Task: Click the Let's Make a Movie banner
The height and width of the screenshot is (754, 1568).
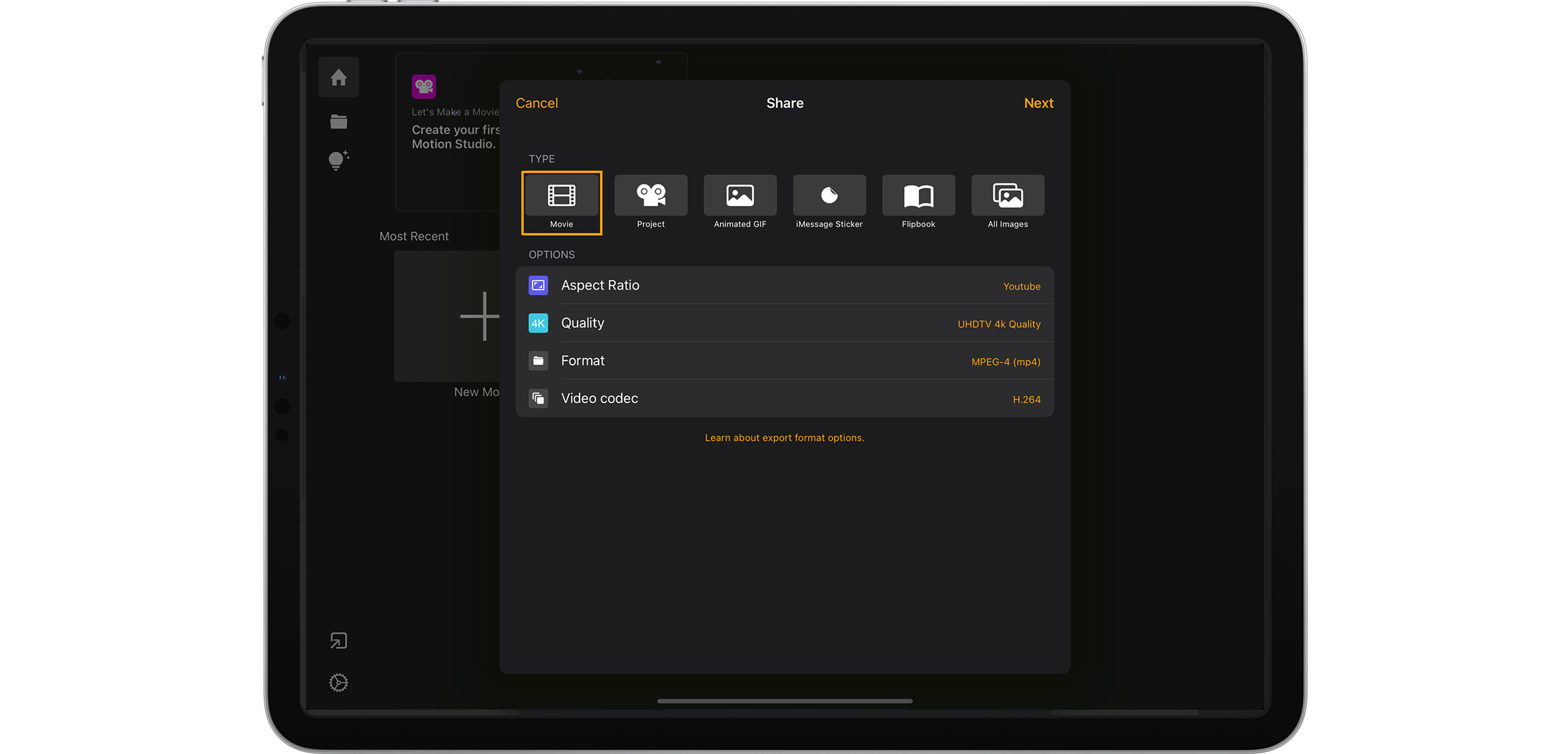Action: 448,132
